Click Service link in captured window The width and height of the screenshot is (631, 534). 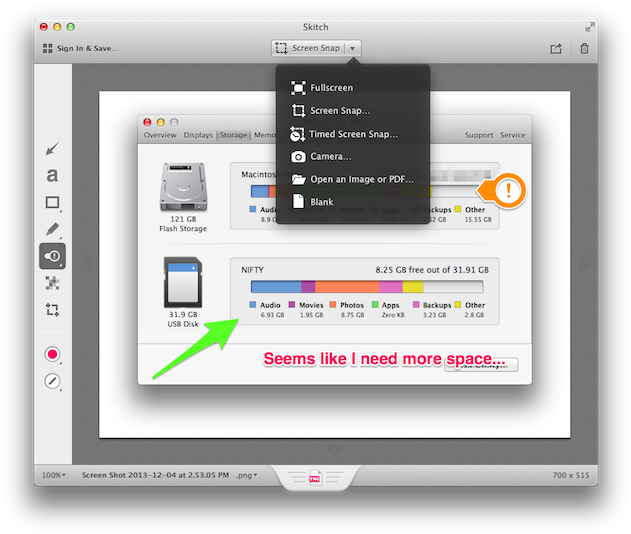click(512, 135)
